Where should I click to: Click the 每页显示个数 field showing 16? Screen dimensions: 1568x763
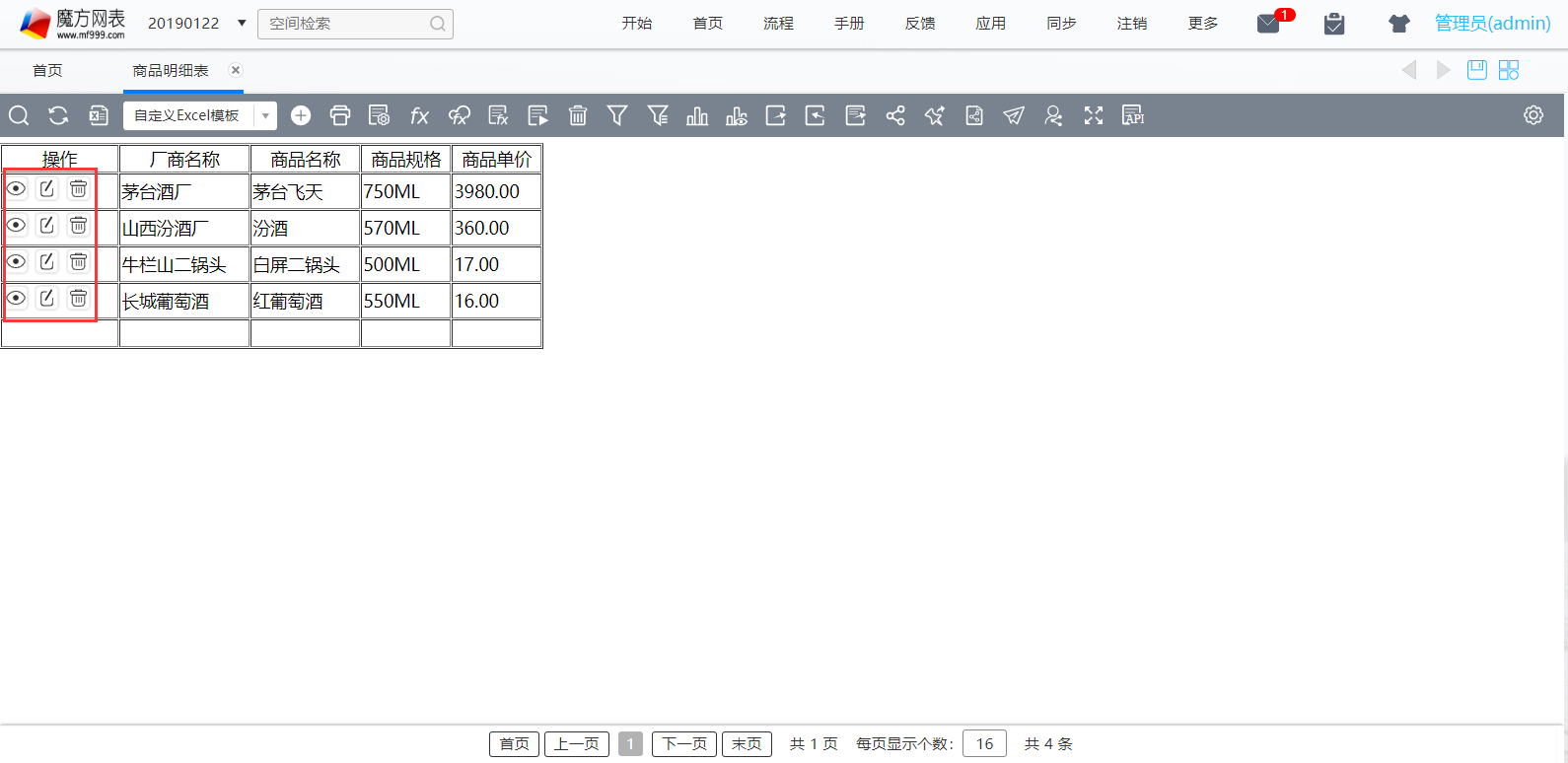[984, 743]
